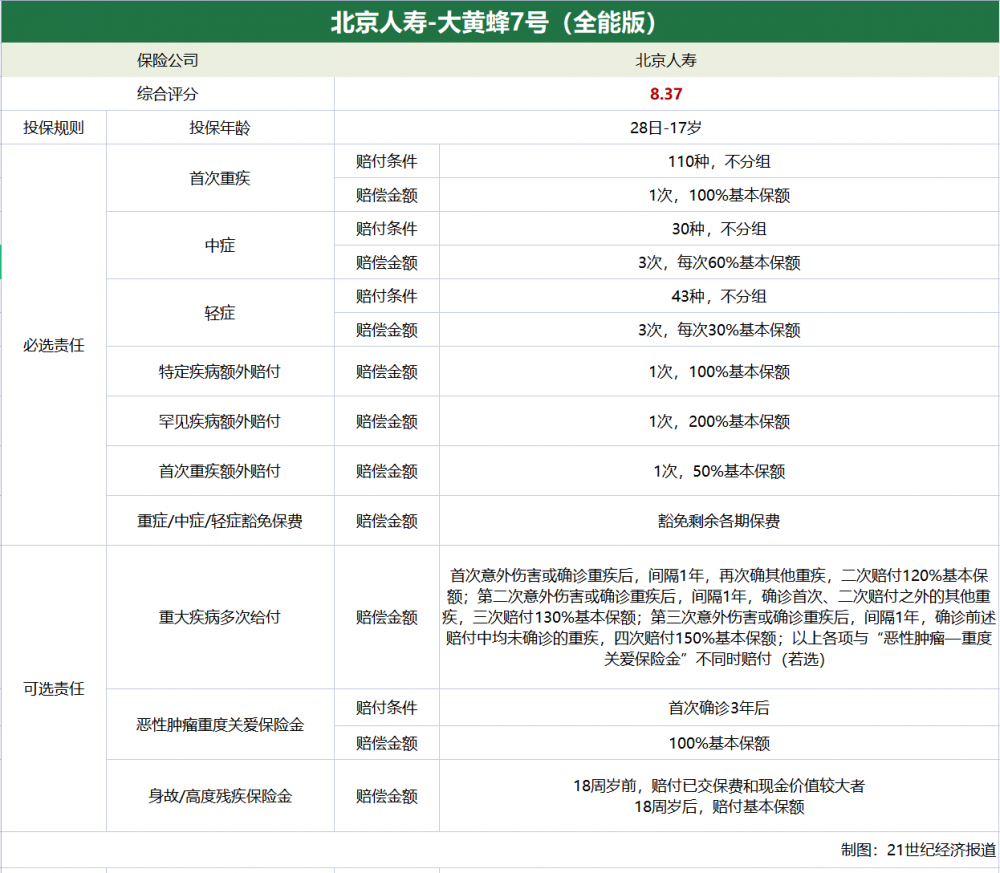Select the 特定疾病额外赔付 cell

tap(220, 372)
